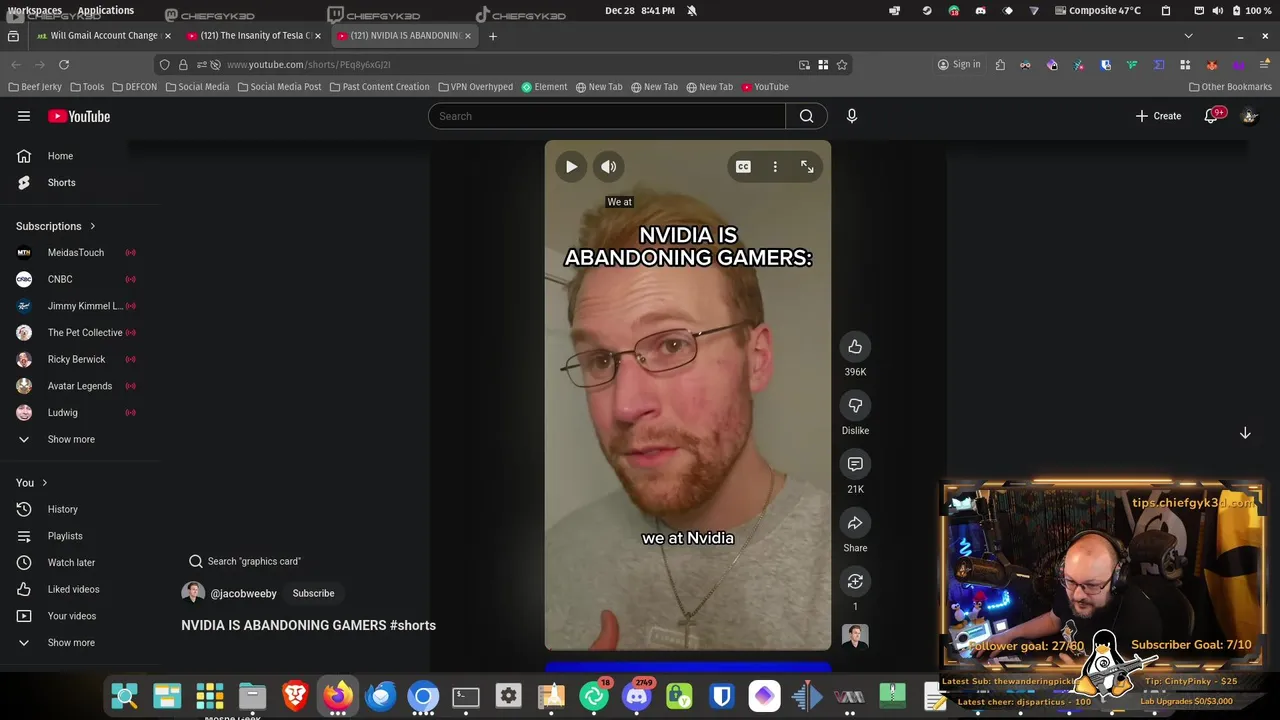The height and width of the screenshot is (720, 1280).
Task: Open Watch later in the sidebar
Action: (72, 563)
